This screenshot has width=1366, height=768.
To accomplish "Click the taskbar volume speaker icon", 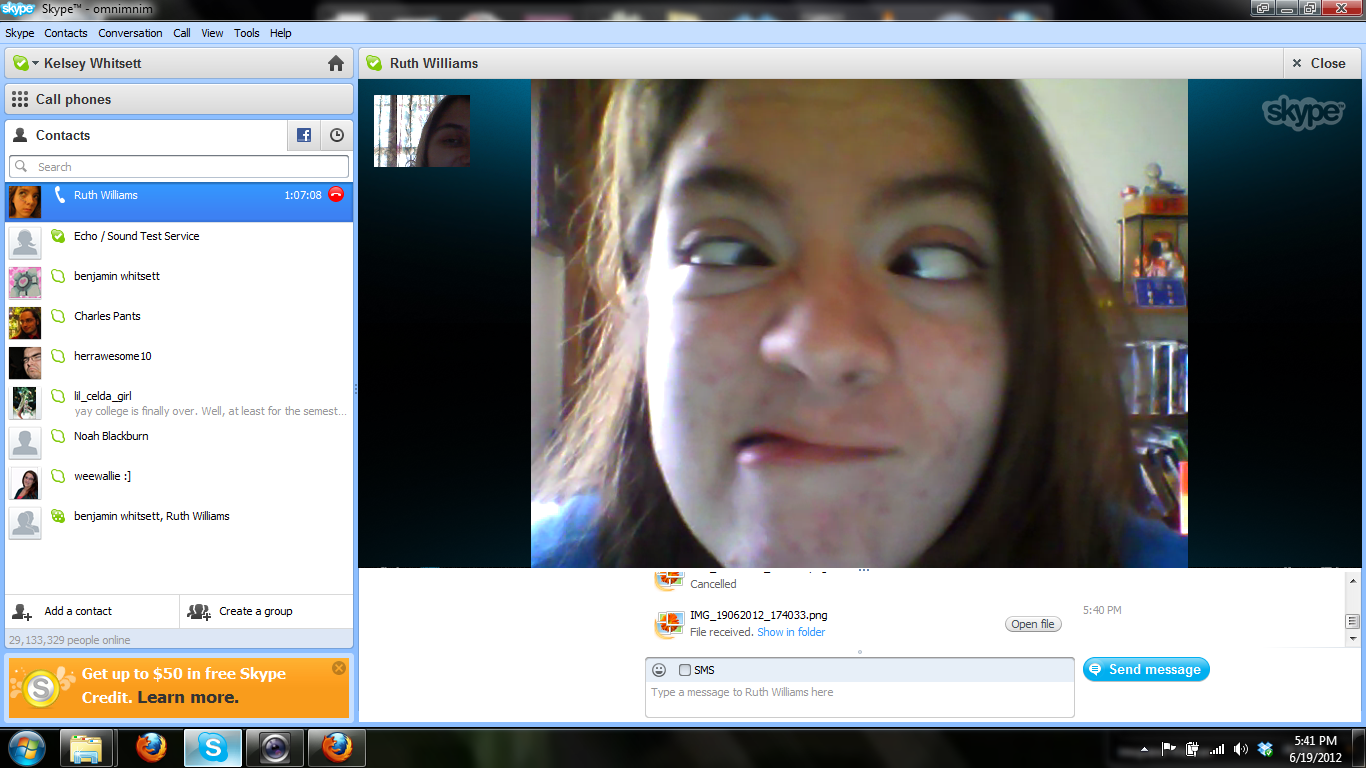I will tap(1241, 749).
